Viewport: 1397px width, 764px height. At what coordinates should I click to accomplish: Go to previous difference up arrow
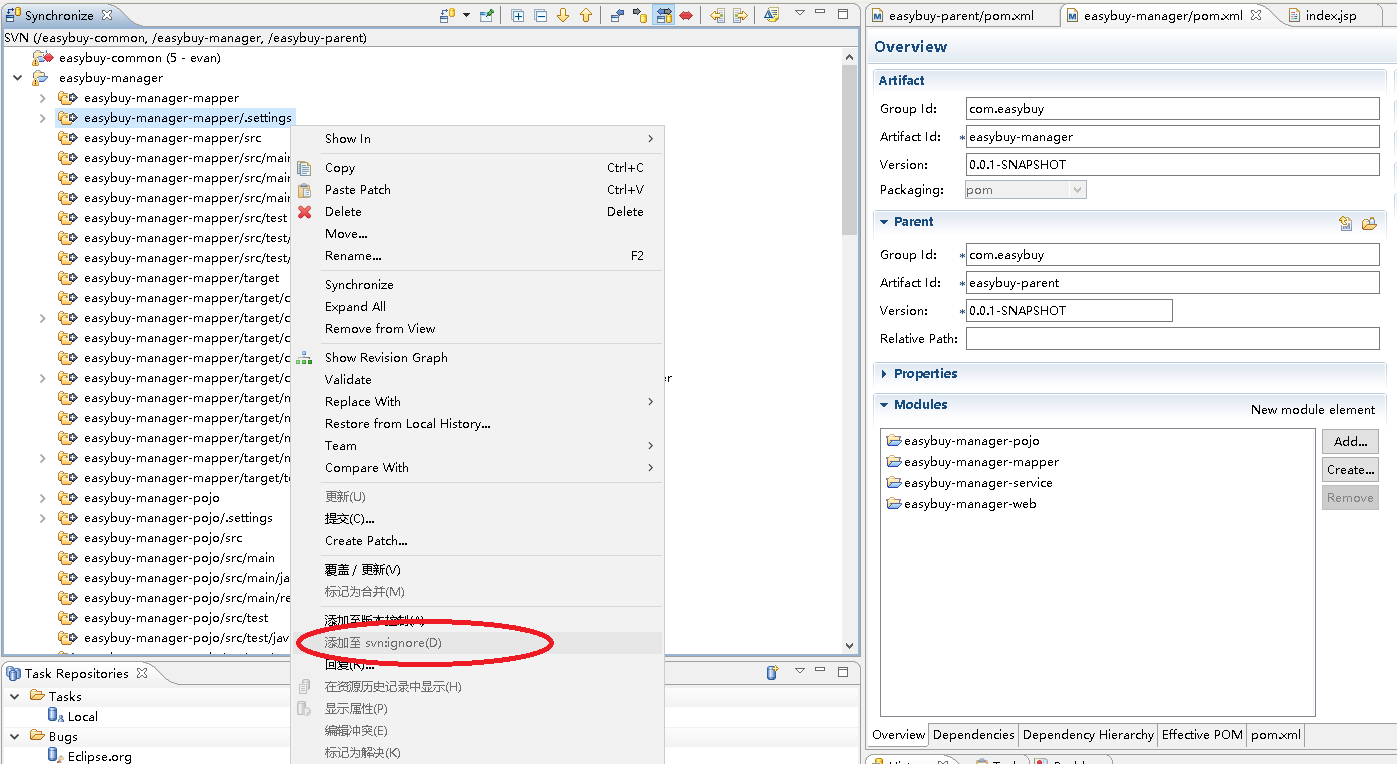pyautogui.click(x=586, y=15)
